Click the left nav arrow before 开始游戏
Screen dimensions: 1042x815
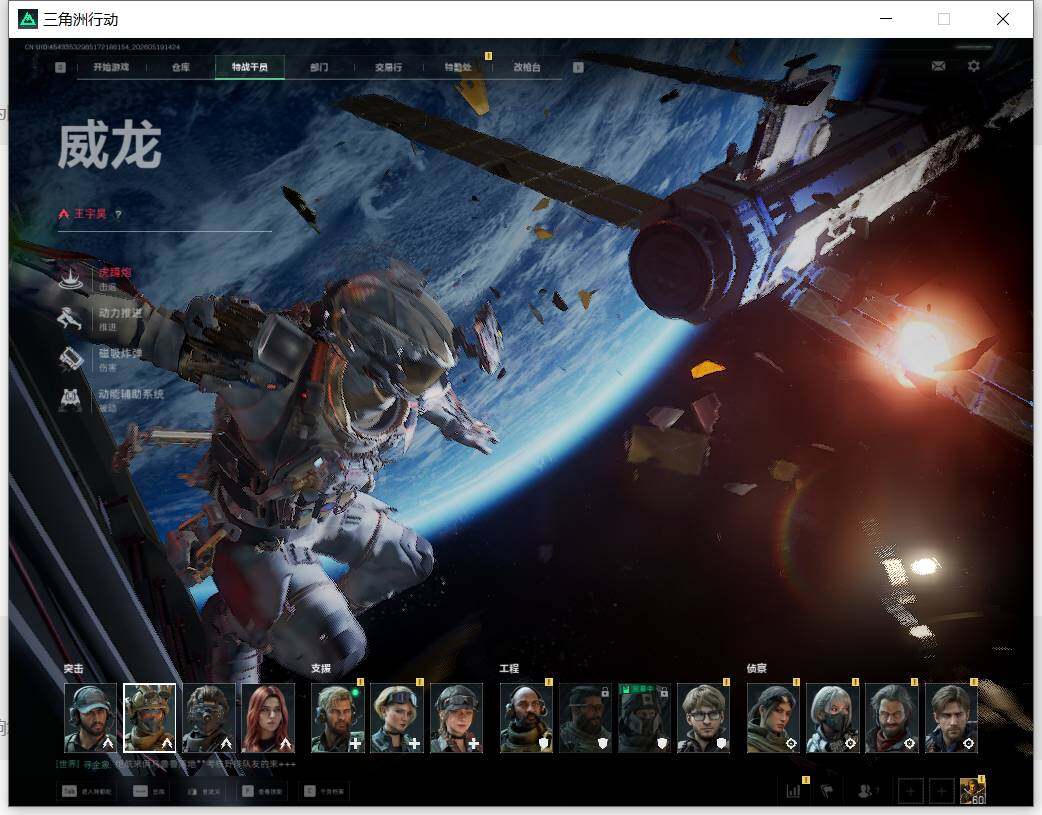click(x=60, y=67)
